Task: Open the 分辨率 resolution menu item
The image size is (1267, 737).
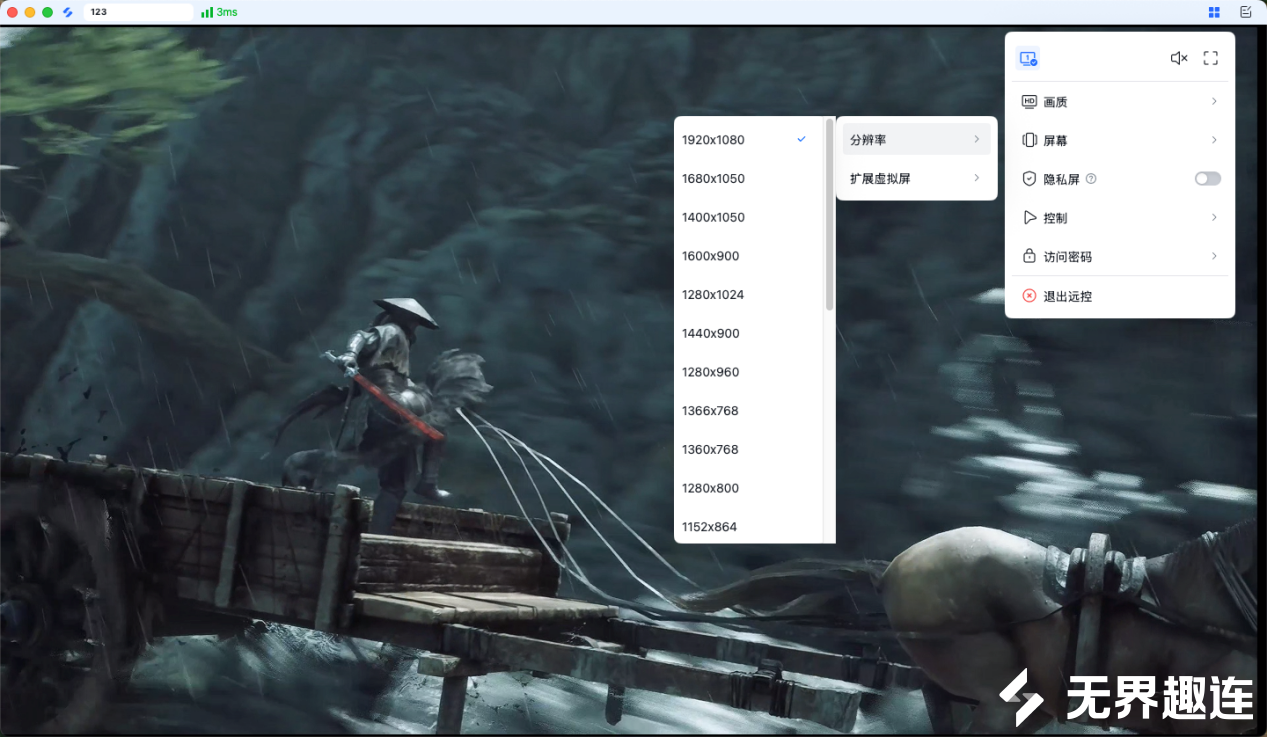Action: 916,139
